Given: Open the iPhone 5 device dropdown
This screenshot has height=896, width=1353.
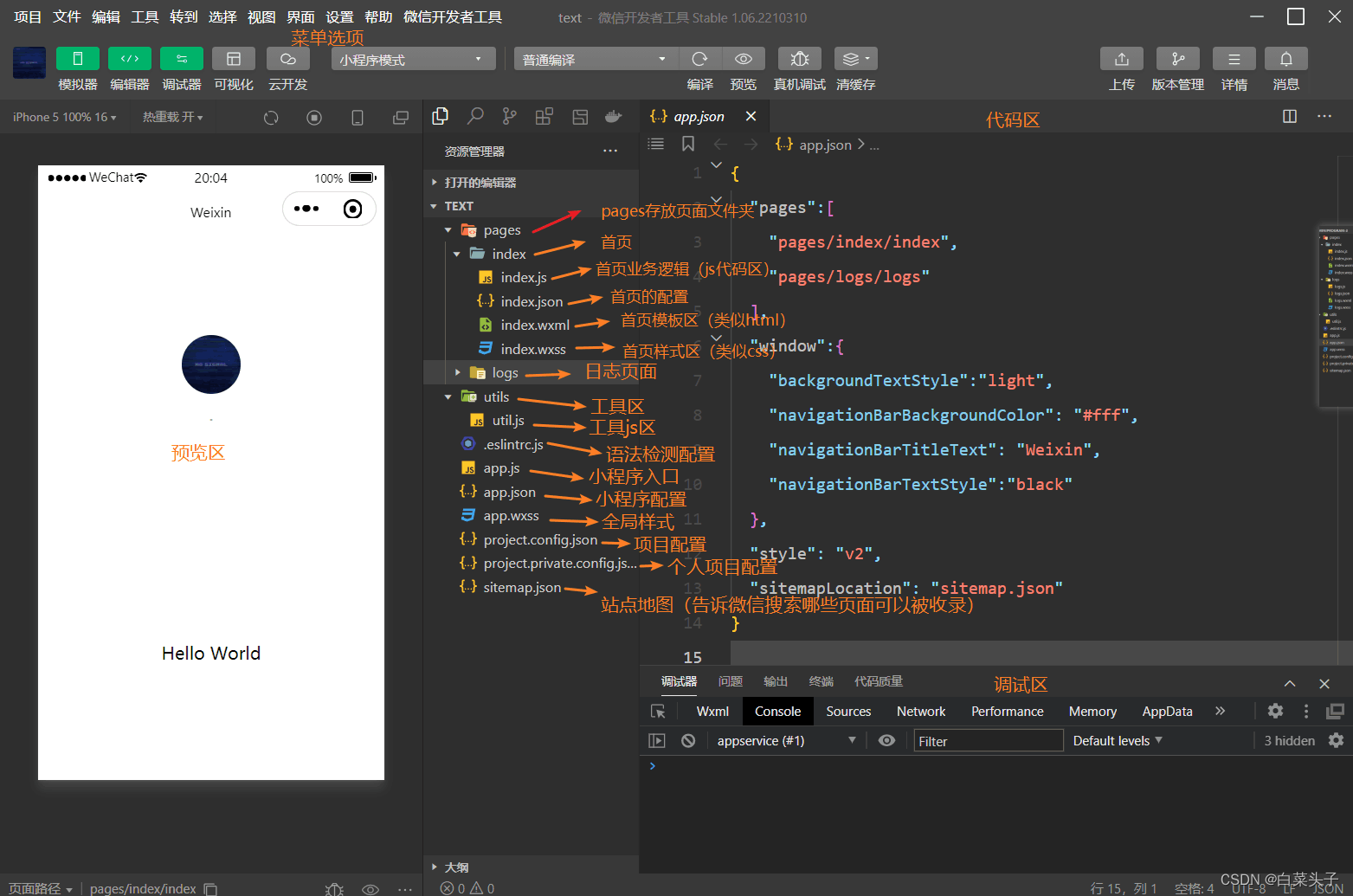Looking at the screenshot, I should point(64,117).
